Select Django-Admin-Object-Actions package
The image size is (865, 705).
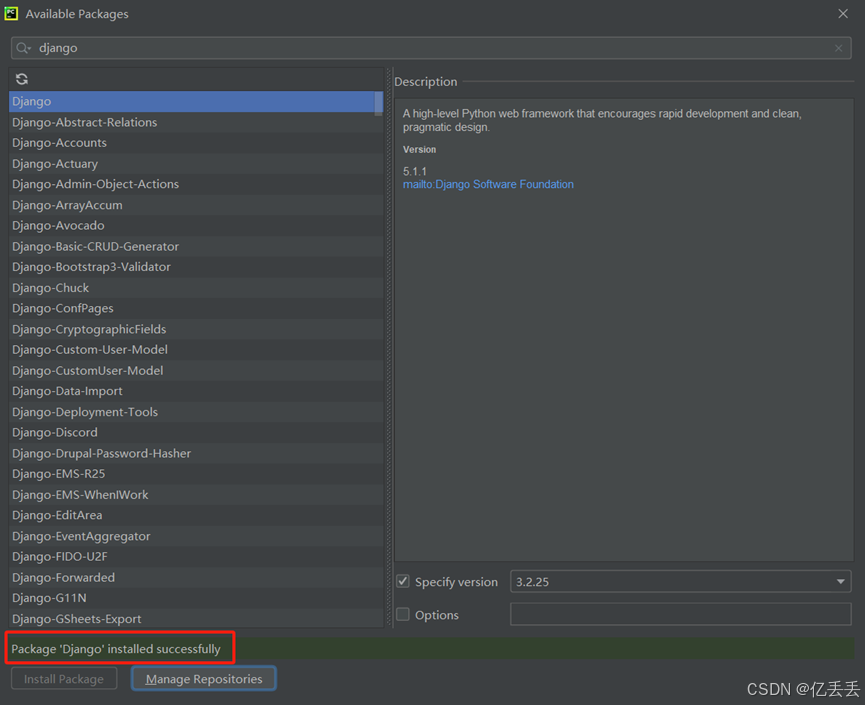[x=196, y=184]
